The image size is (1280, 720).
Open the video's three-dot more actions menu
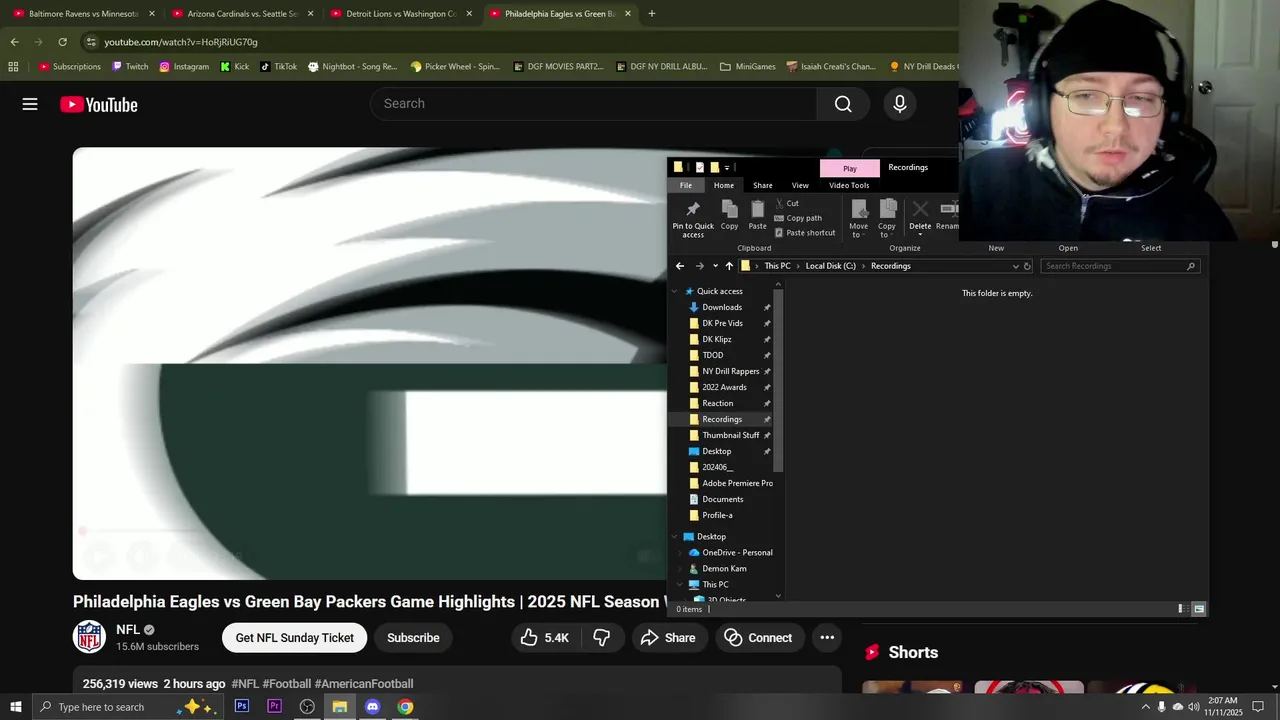(827, 637)
